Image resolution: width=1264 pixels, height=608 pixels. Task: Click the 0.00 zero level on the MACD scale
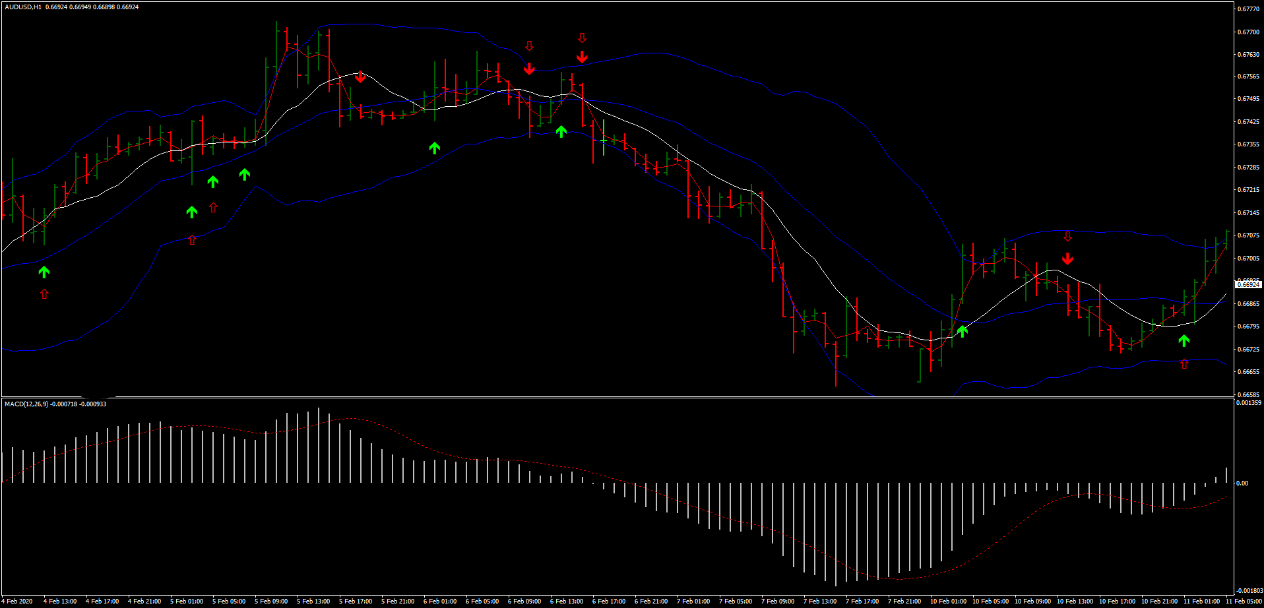click(x=1242, y=483)
